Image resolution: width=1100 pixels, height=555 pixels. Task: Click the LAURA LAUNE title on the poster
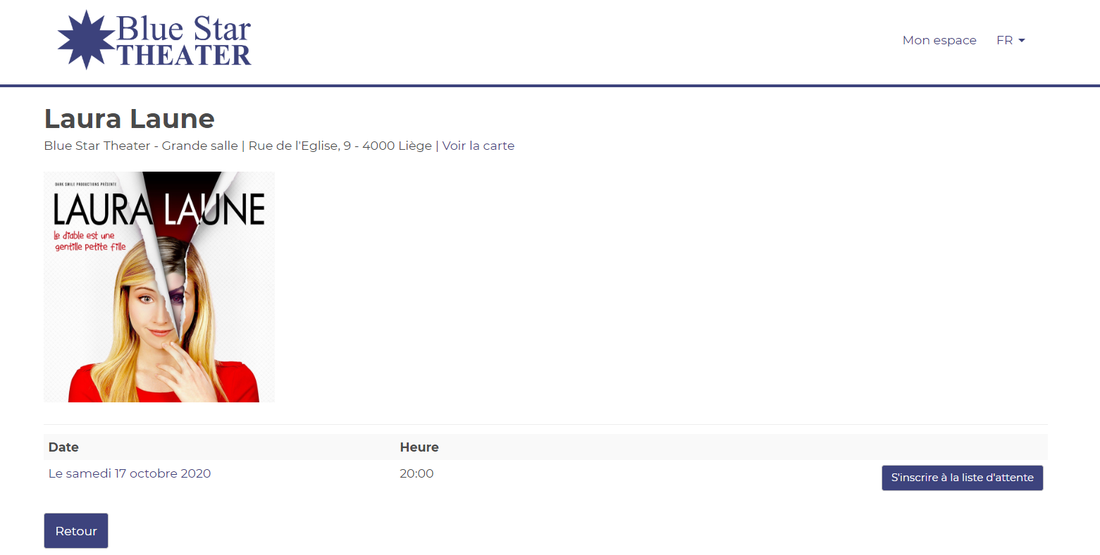[159, 209]
